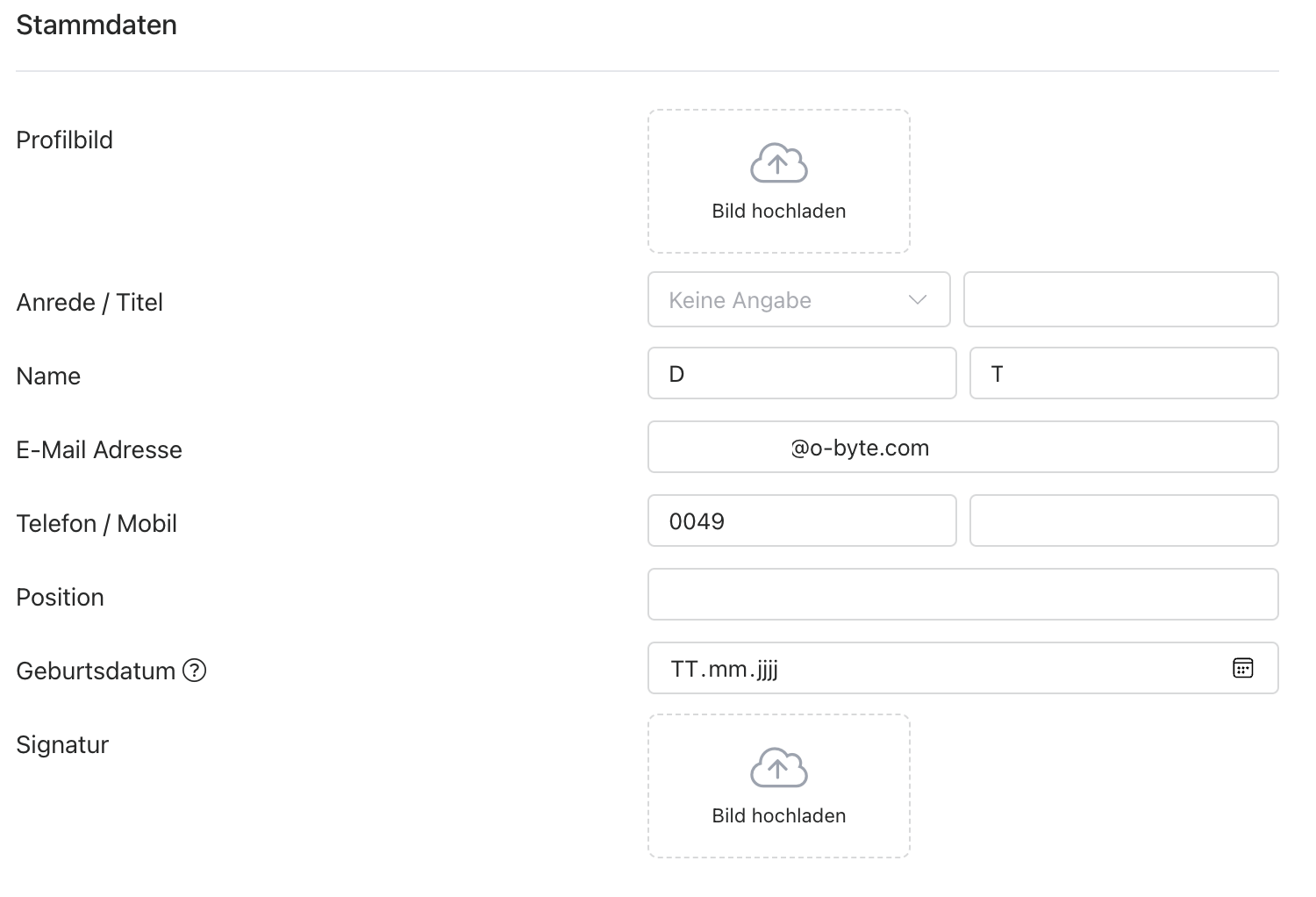1316x897 pixels.
Task: Click the Stammdaten section heading
Action: (97, 25)
